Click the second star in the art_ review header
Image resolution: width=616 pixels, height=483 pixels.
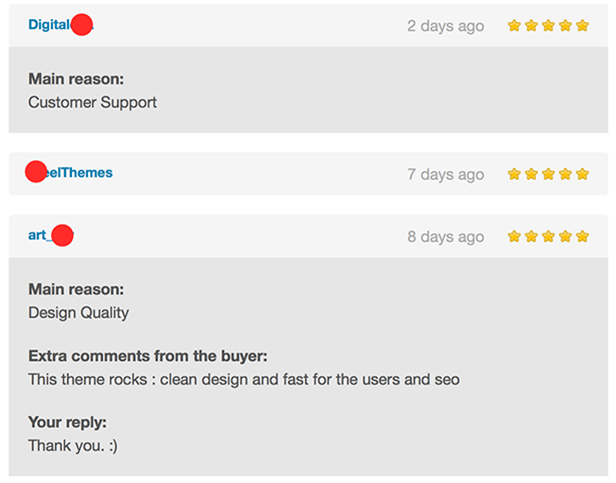coord(531,237)
